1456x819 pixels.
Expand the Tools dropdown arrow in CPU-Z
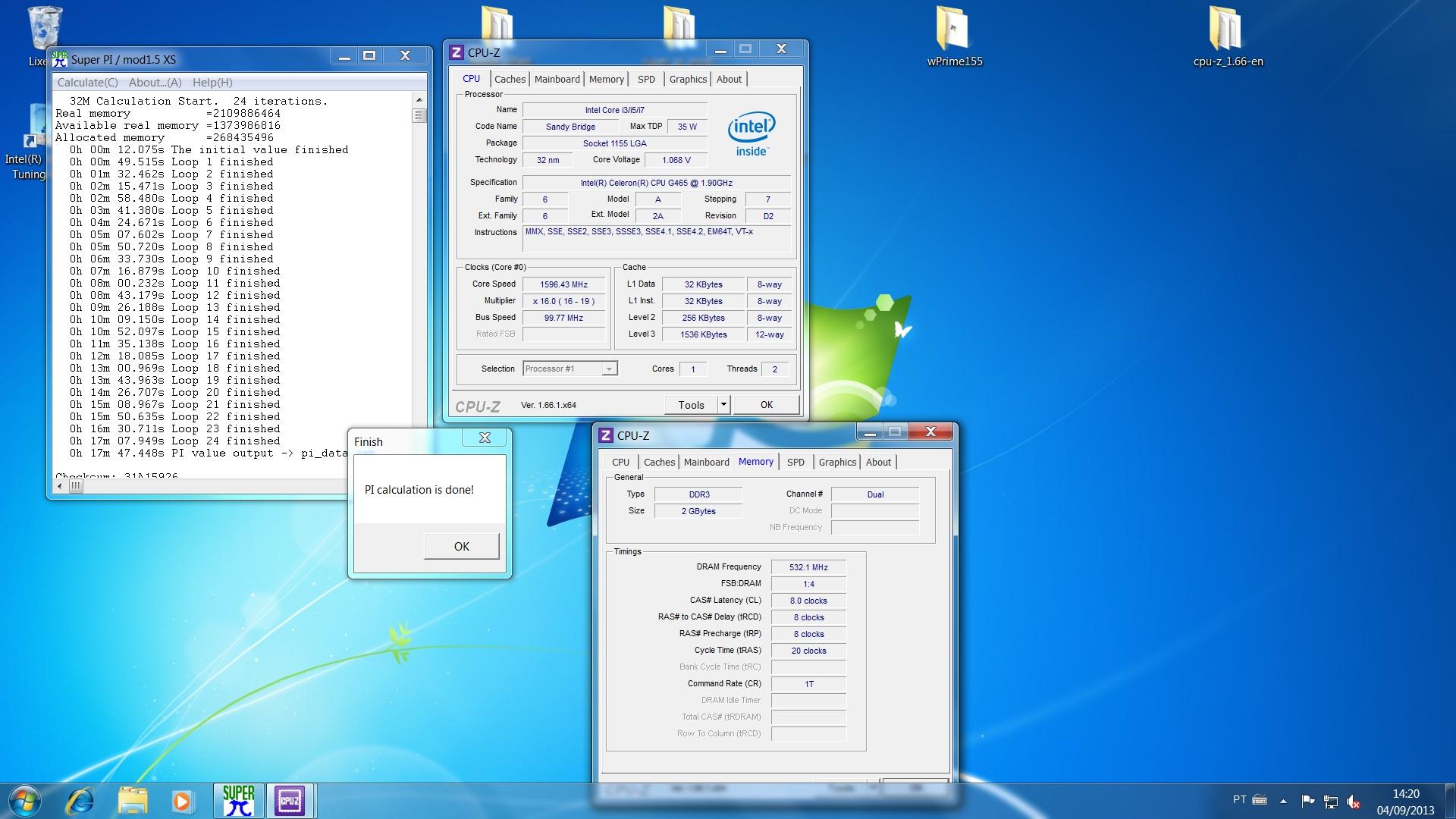pos(723,405)
